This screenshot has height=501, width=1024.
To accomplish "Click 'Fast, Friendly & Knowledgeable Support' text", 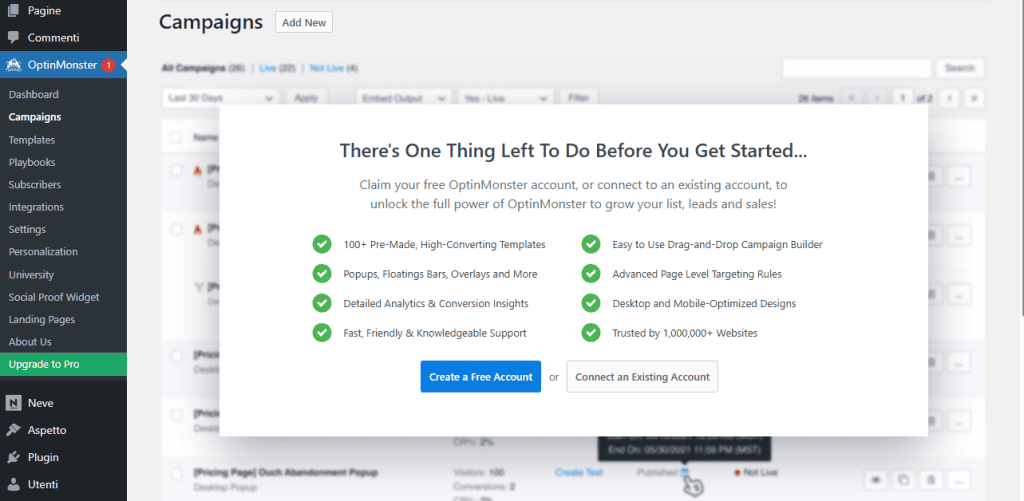I will point(435,333).
